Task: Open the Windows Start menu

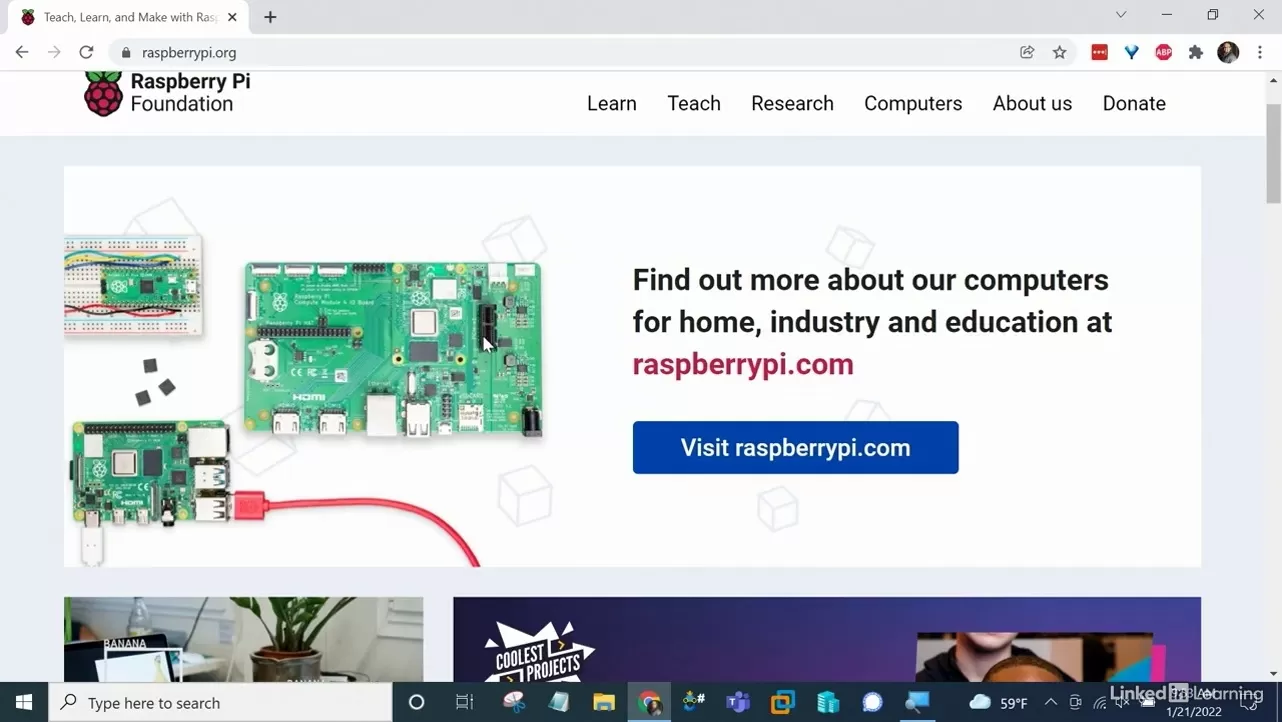Action: tap(24, 702)
